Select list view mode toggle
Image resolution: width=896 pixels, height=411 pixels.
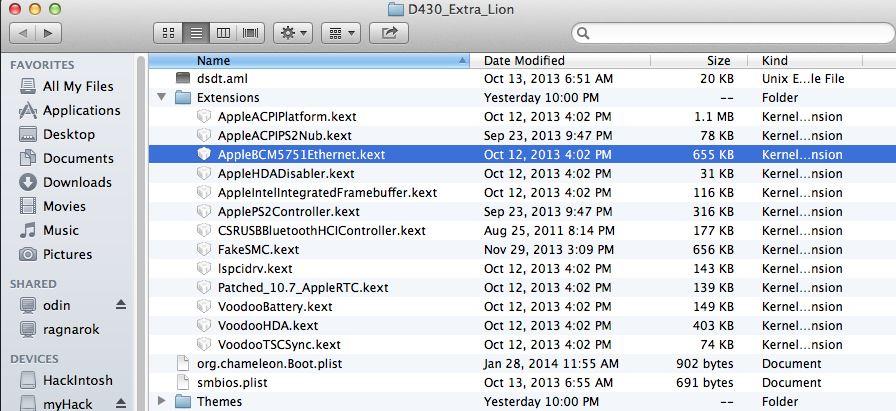coord(196,33)
